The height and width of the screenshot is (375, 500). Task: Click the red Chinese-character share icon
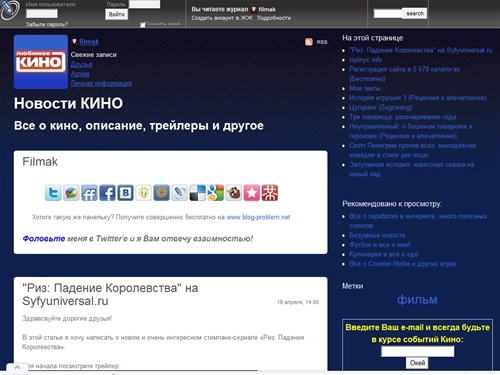click(270, 193)
